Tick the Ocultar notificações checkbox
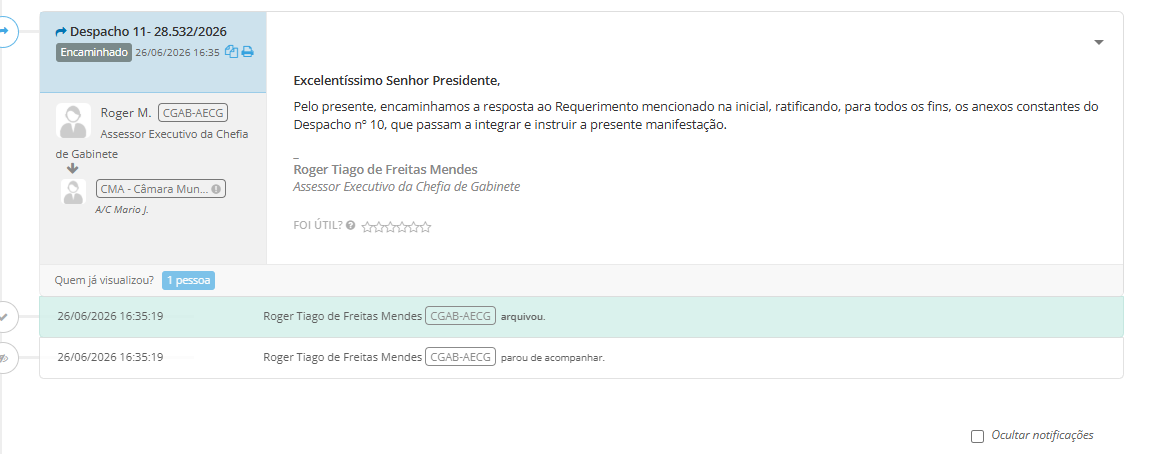This screenshot has width=1152, height=454. [977, 436]
